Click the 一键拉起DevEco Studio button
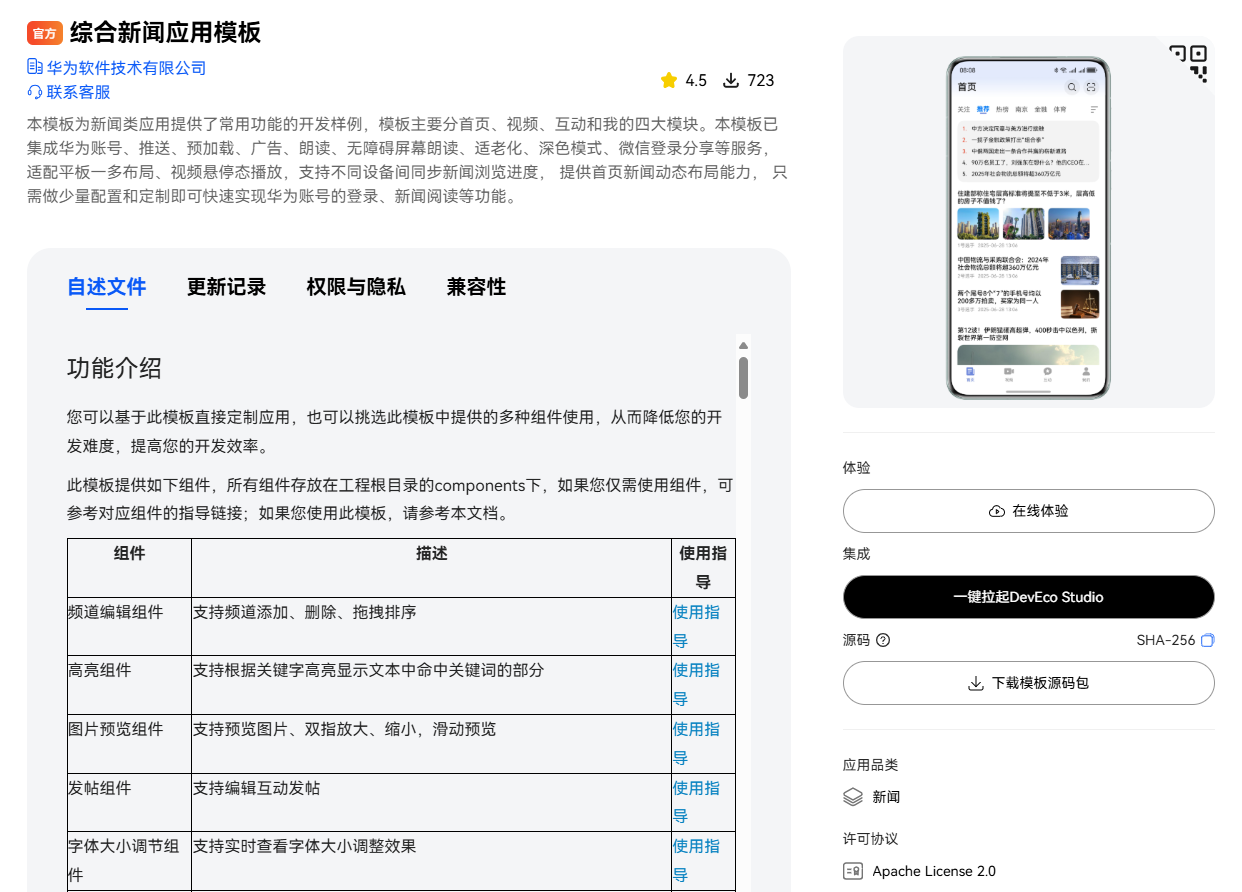 click(x=1028, y=597)
